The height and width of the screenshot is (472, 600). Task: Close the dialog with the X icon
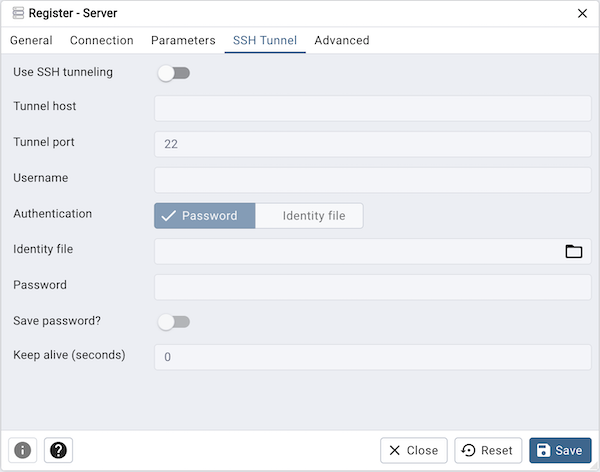(x=582, y=13)
